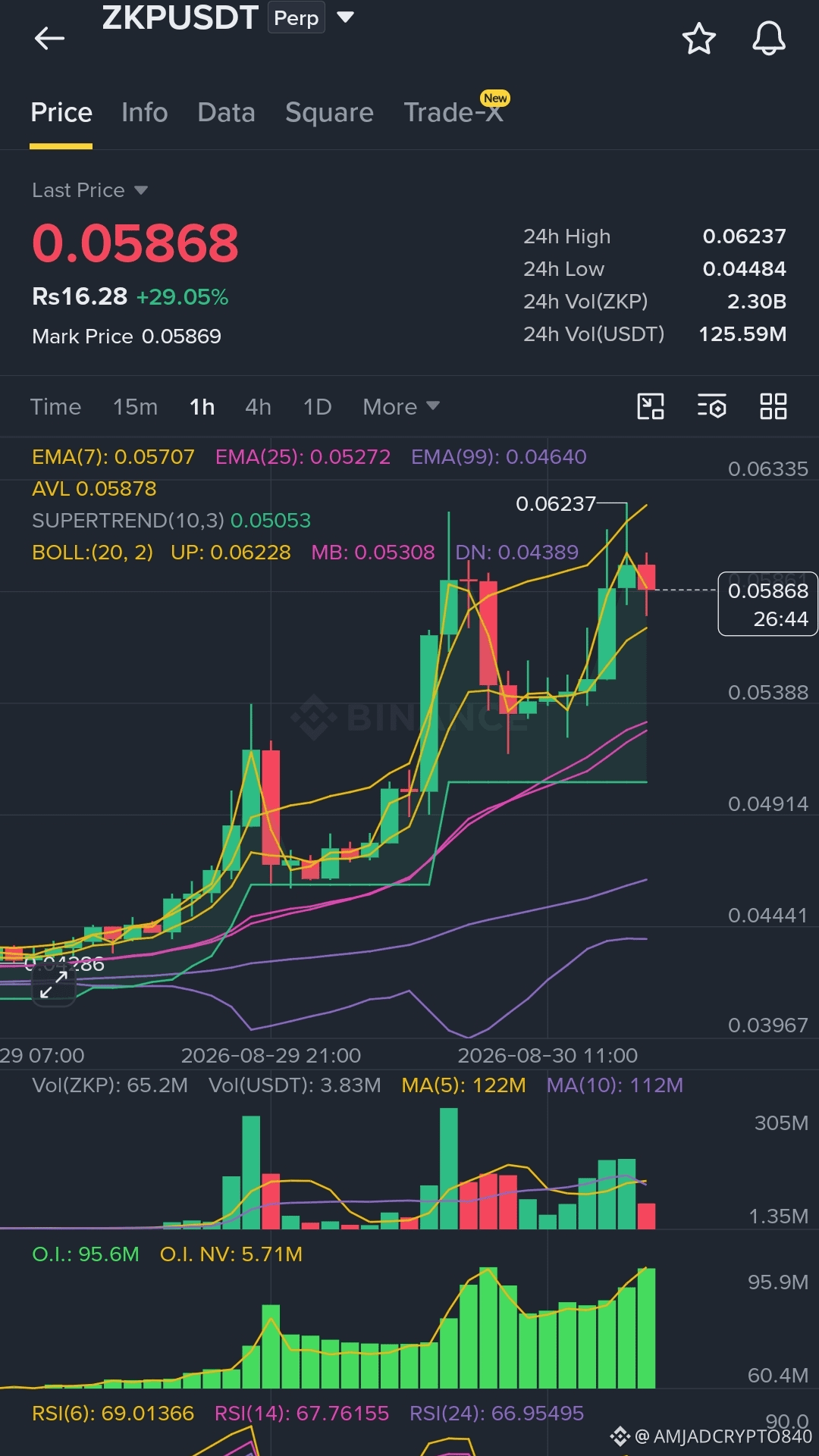Add ZKPUSDT to favorites with star

coord(698,39)
